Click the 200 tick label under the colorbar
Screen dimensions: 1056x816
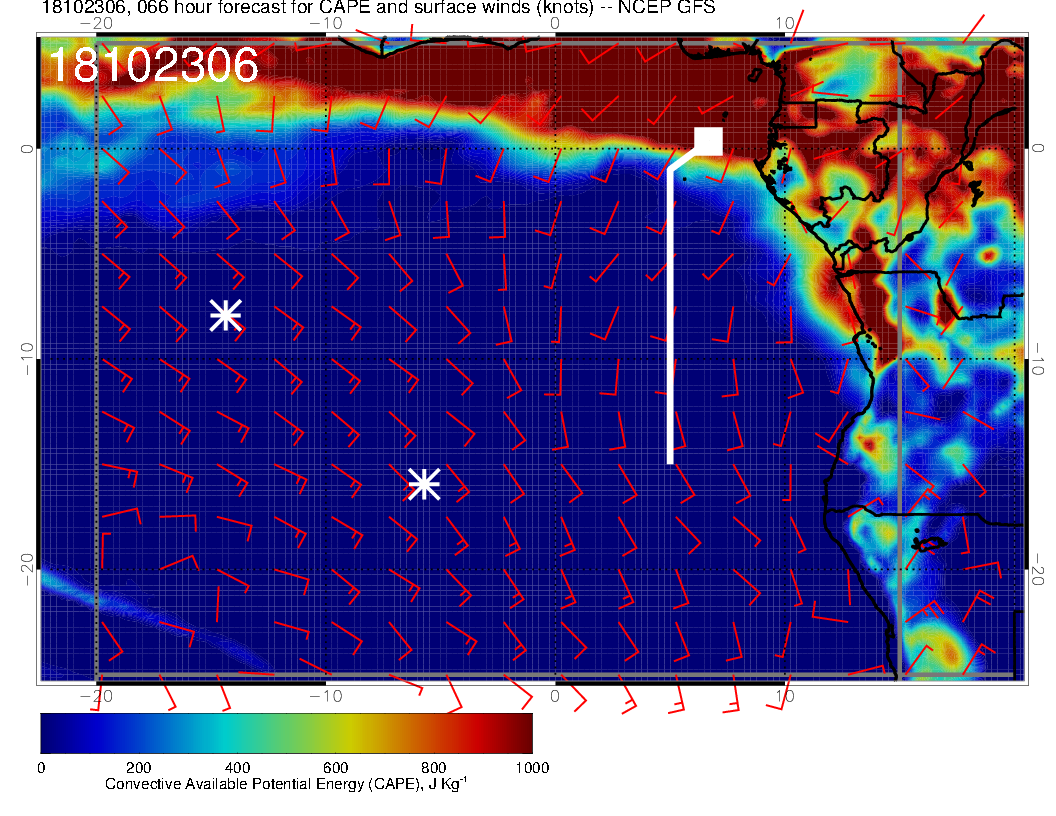tap(138, 768)
